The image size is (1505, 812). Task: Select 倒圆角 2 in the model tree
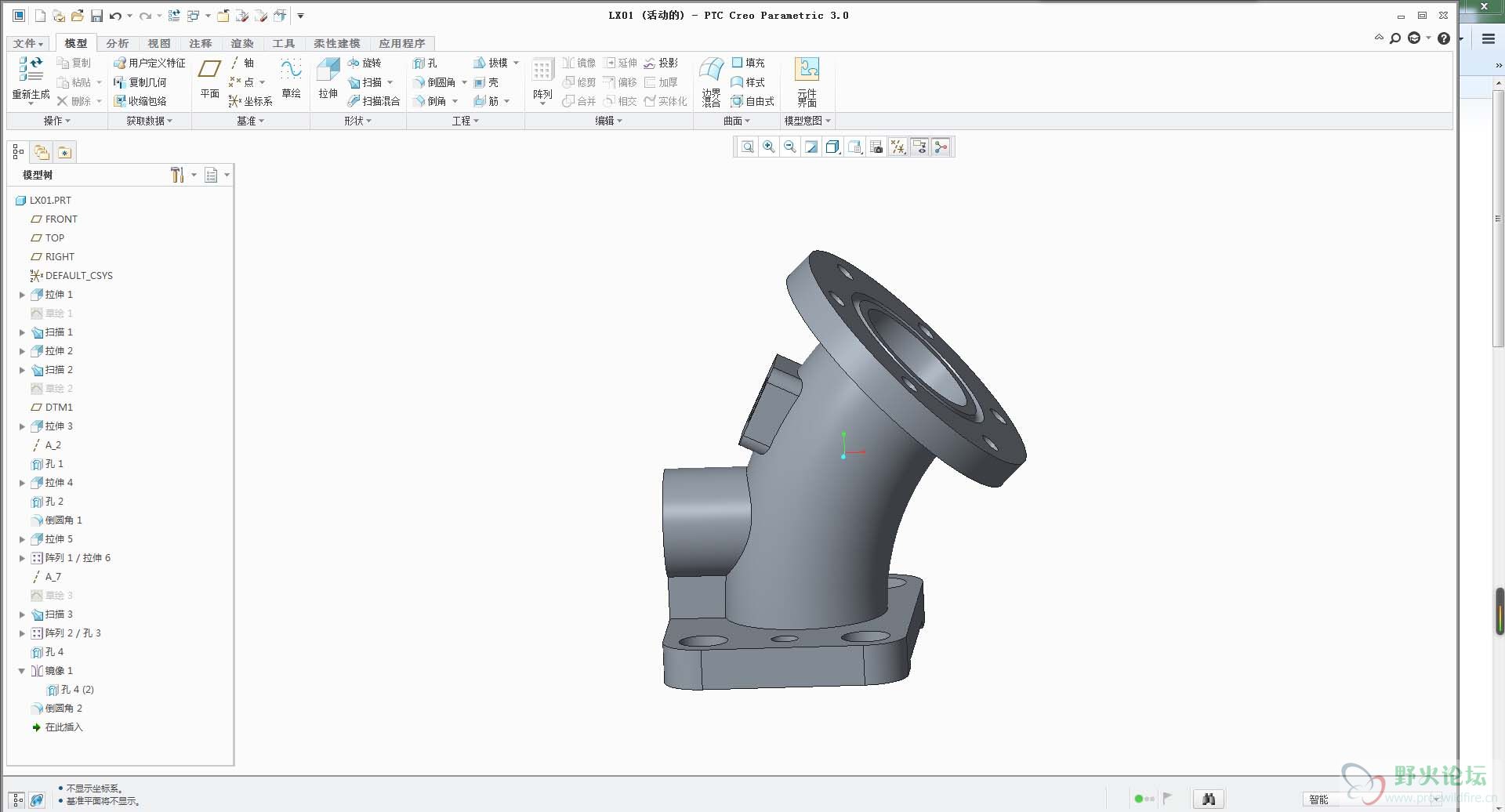pos(56,709)
